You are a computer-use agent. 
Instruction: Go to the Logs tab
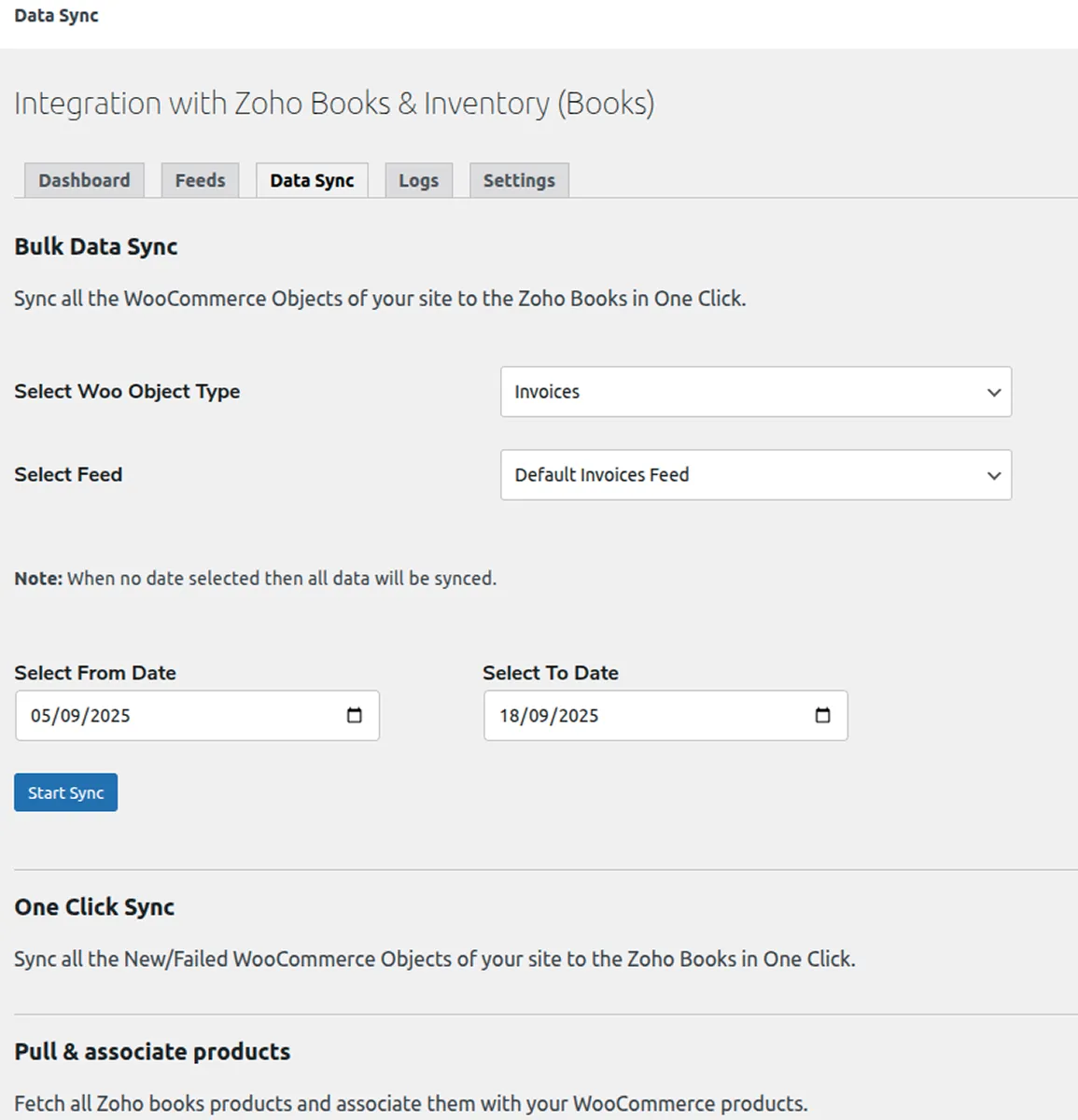click(418, 180)
